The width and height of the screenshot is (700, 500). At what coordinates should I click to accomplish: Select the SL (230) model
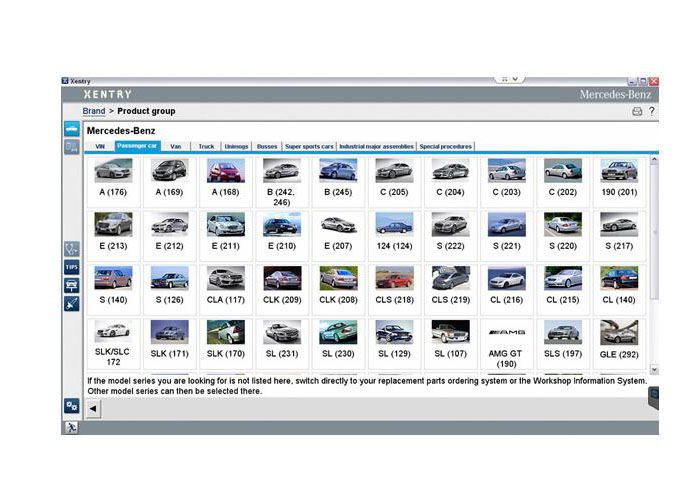pos(338,343)
